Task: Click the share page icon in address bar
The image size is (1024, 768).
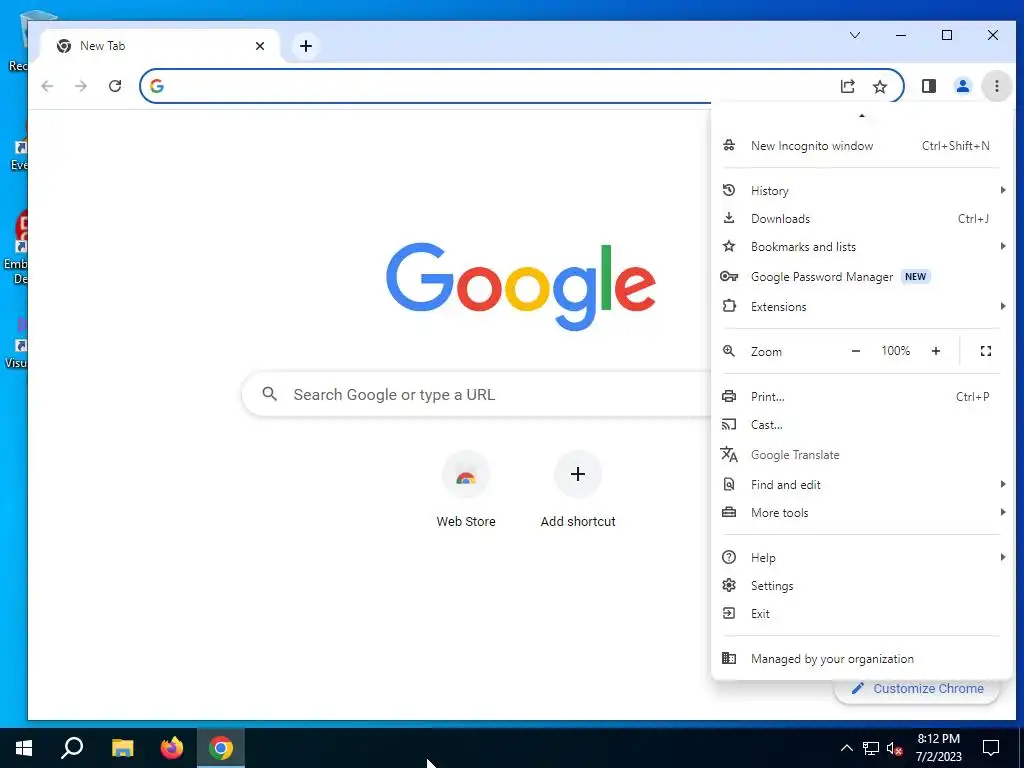Action: point(847,86)
